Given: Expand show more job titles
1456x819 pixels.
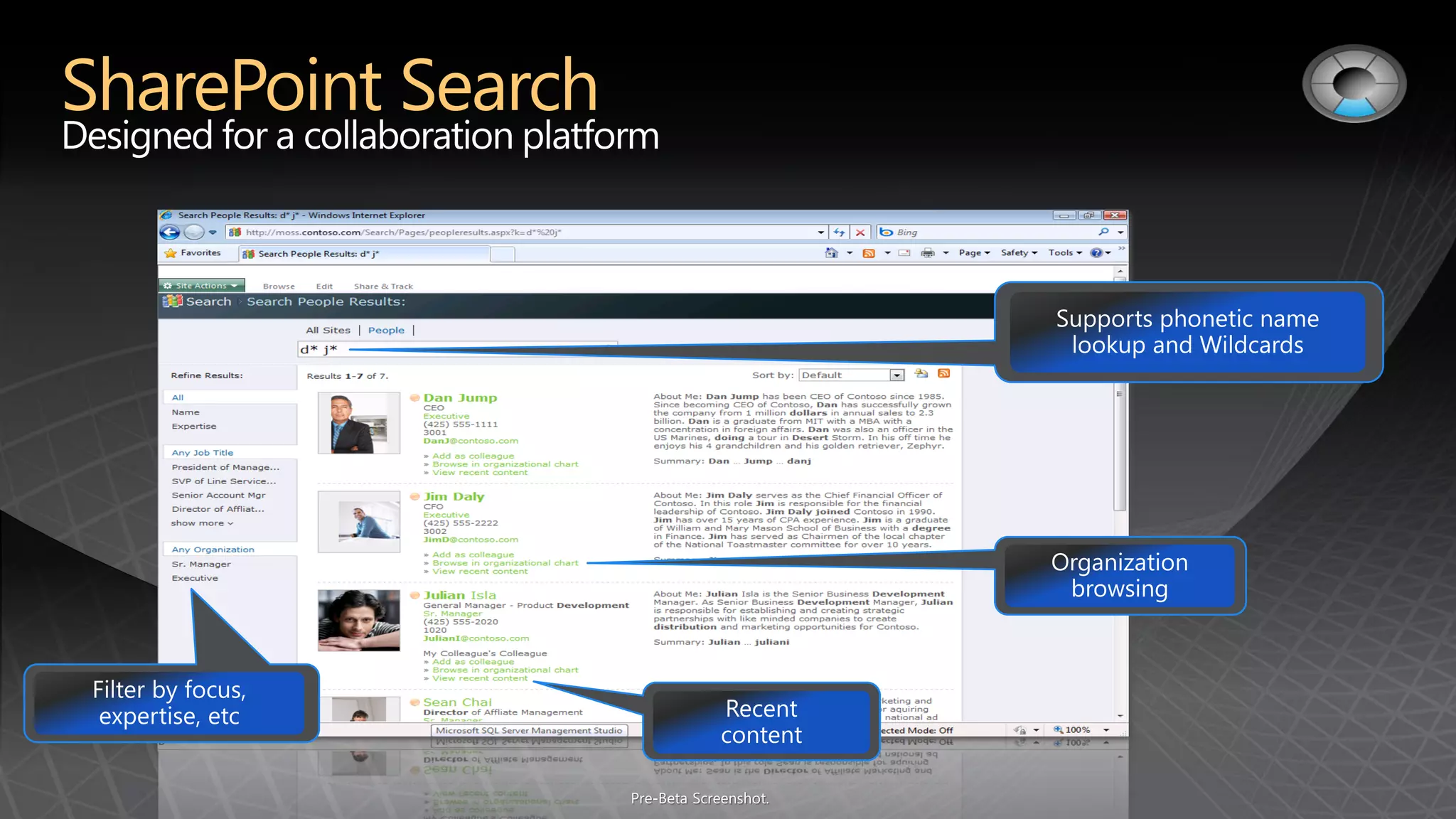Looking at the screenshot, I should [x=202, y=523].
